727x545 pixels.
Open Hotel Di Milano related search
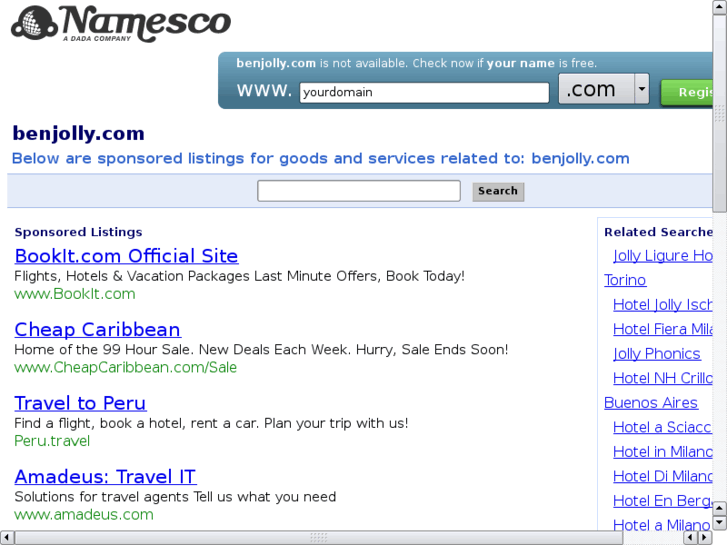point(663,476)
